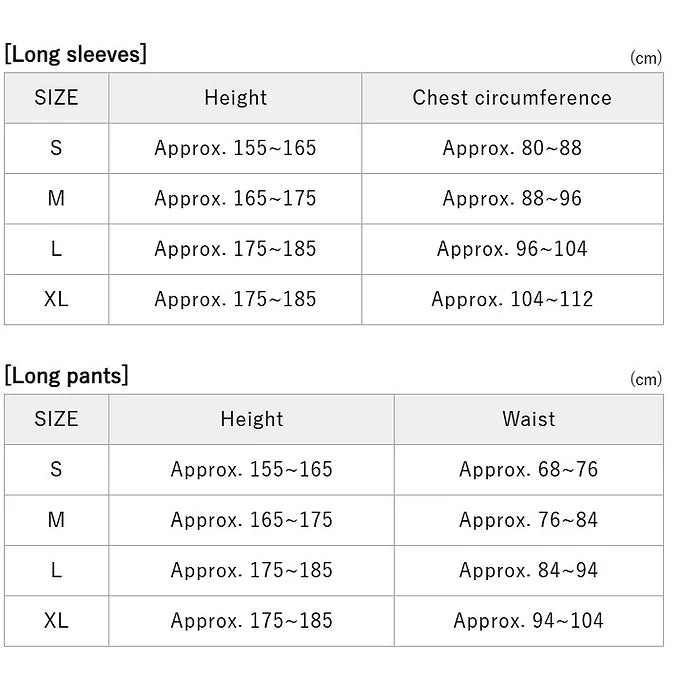Screen dimensions: 680x680
Task: Click waist value Approx. 84~94
Action: point(529,570)
